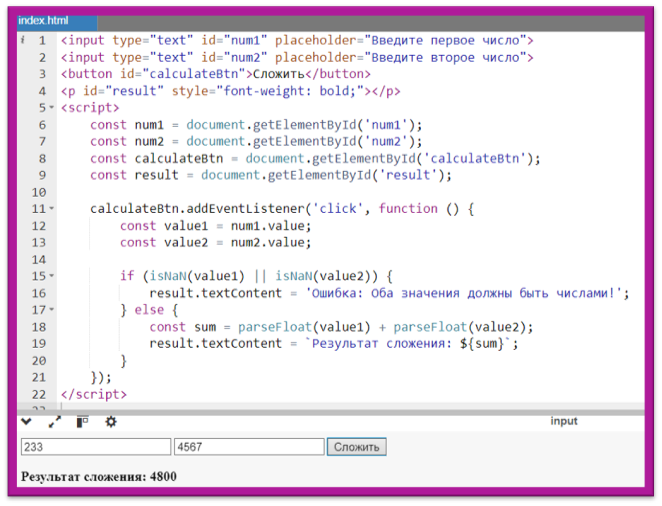Expand preview with the diagonal arrows icon
This screenshot has width=662, height=506.
tap(54, 422)
